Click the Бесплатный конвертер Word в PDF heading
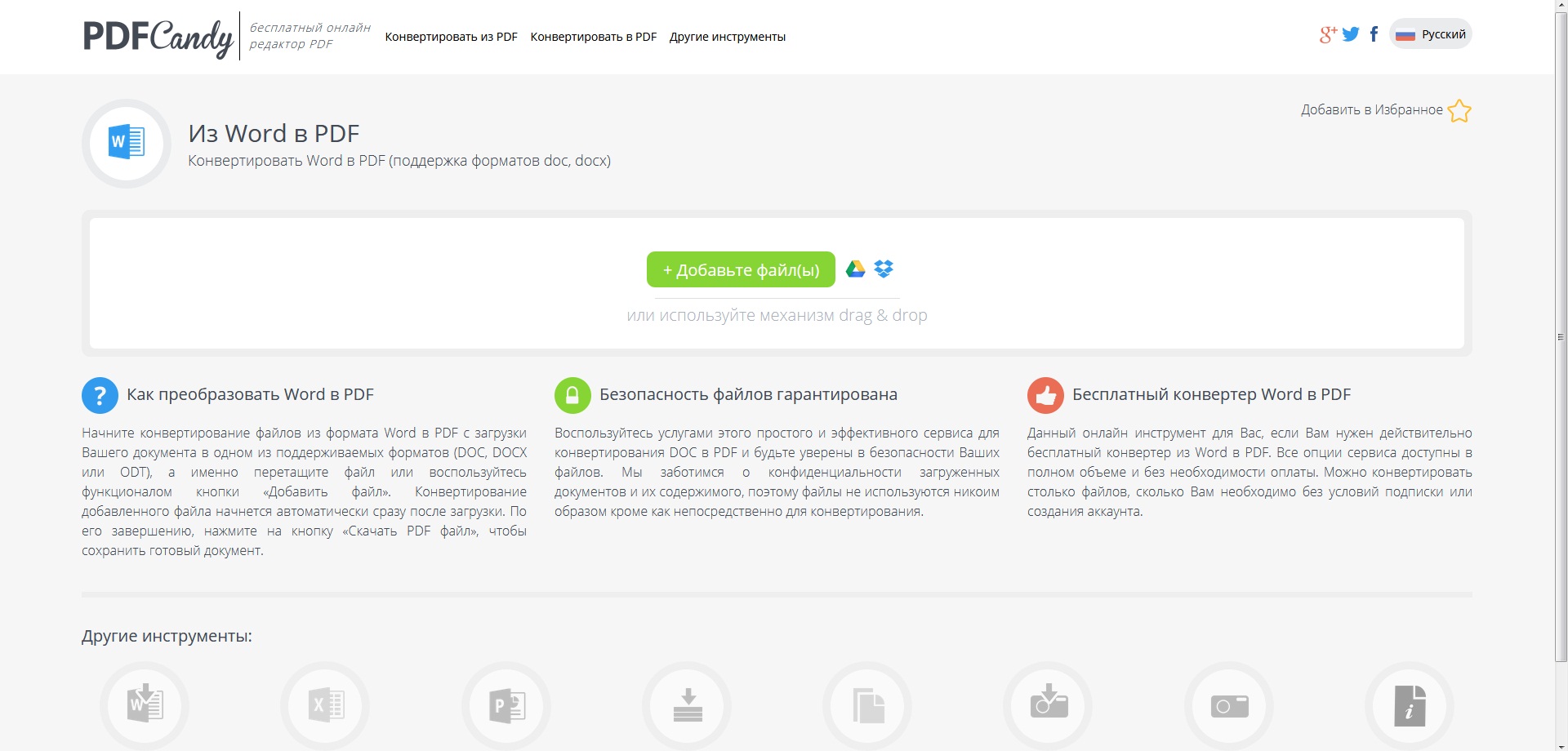This screenshot has height=751, width=1568. click(x=1211, y=395)
